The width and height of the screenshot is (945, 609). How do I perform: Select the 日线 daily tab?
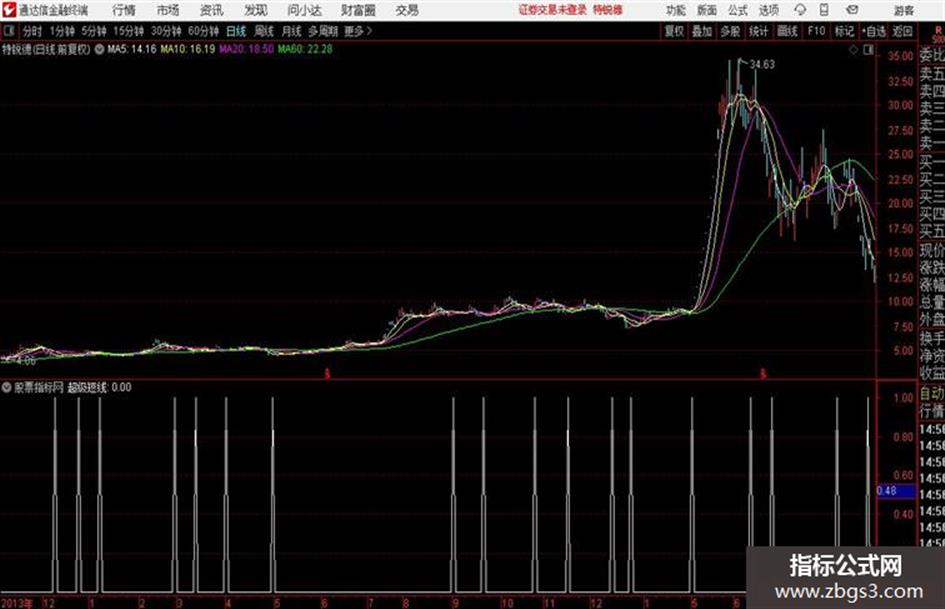(x=236, y=31)
